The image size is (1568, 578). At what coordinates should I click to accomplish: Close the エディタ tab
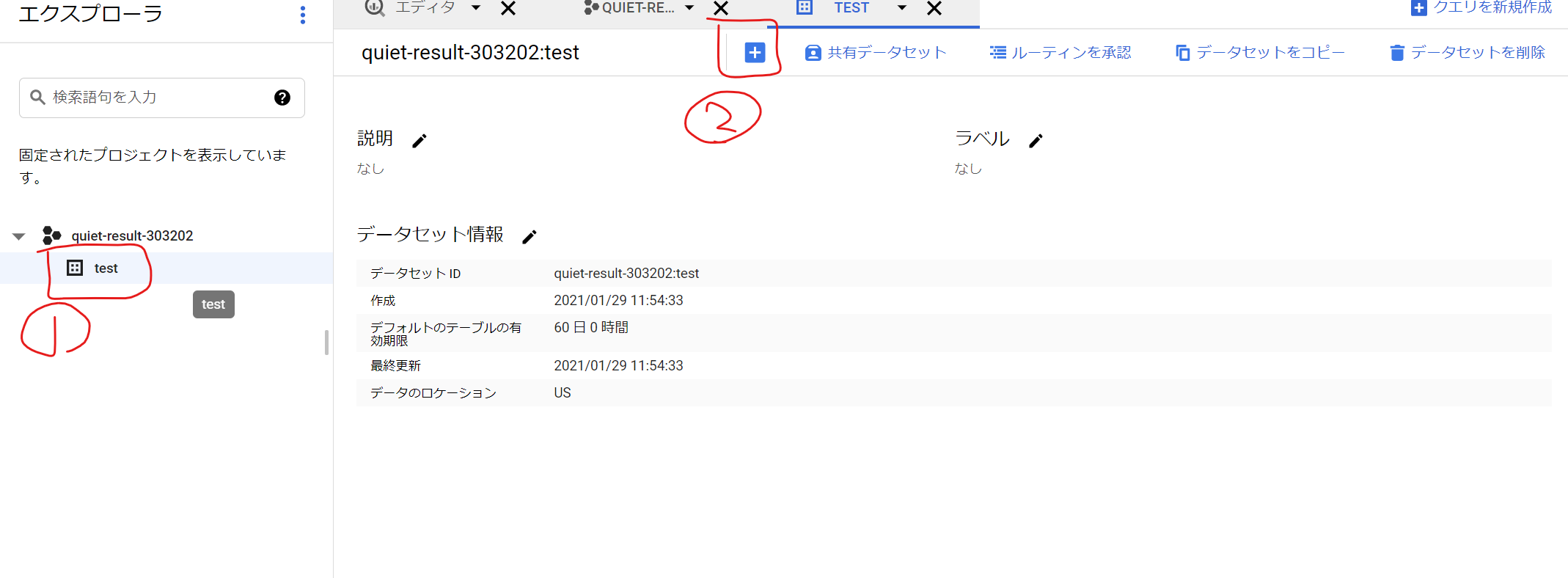pyautogui.click(x=508, y=8)
